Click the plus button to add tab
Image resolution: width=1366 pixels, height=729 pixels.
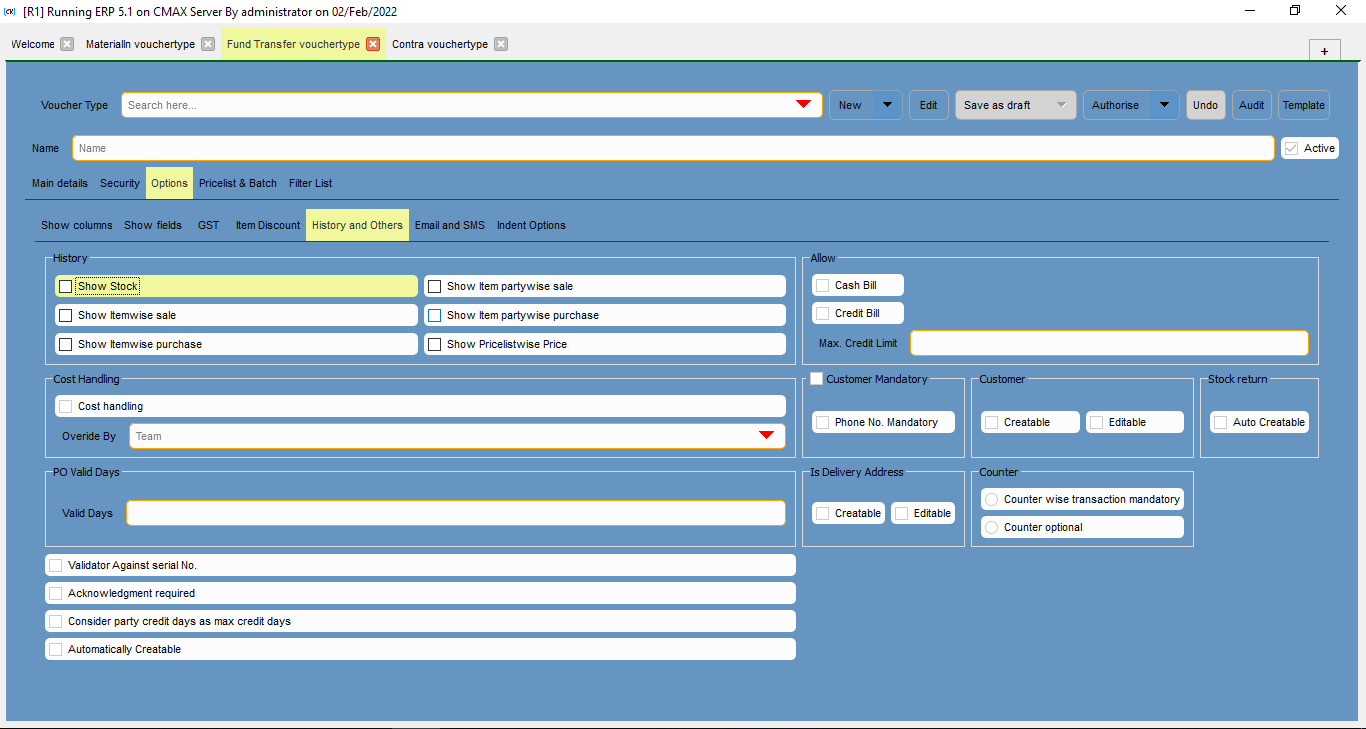click(x=1324, y=51)
